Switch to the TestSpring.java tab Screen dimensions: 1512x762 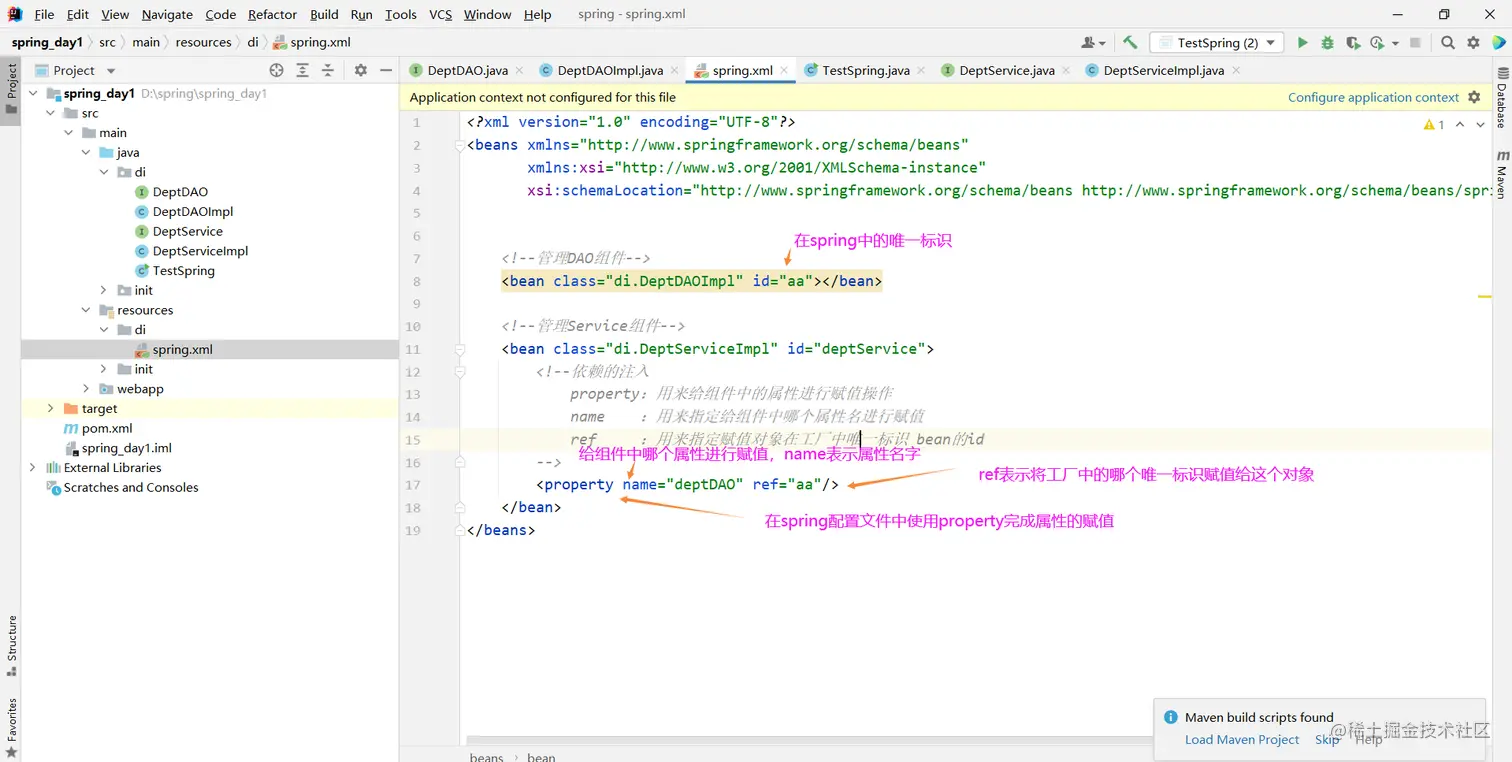[x=865, y=71]
